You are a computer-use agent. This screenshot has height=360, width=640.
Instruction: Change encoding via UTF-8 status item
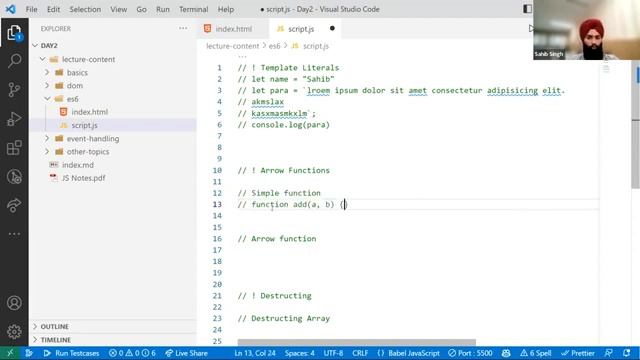tap(333, 353)
